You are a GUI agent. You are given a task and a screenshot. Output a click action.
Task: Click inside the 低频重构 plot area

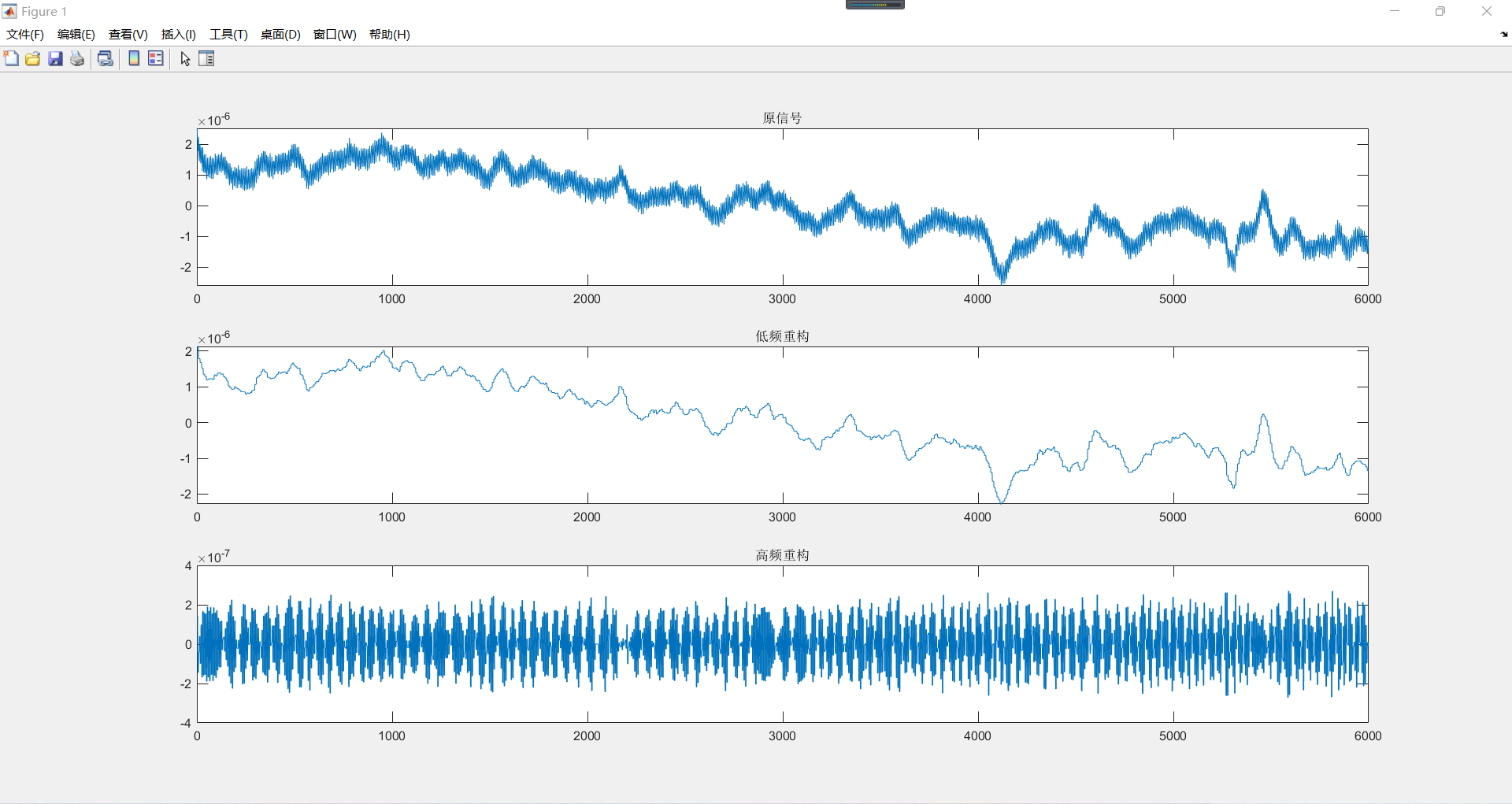point(782,425)
